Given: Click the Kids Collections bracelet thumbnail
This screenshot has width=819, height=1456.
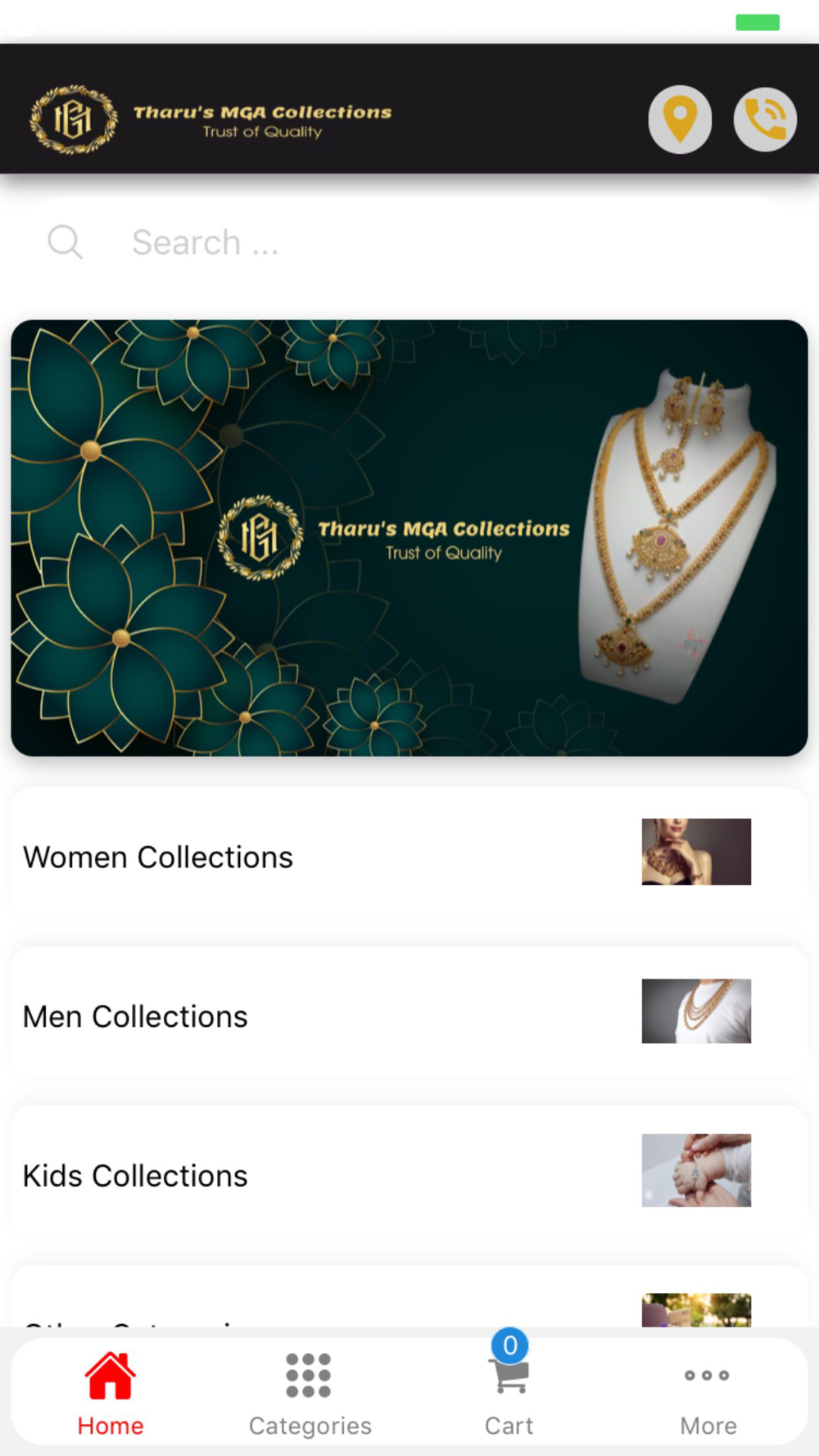Looking at the screenshot, I should [x=696, y=1170].
